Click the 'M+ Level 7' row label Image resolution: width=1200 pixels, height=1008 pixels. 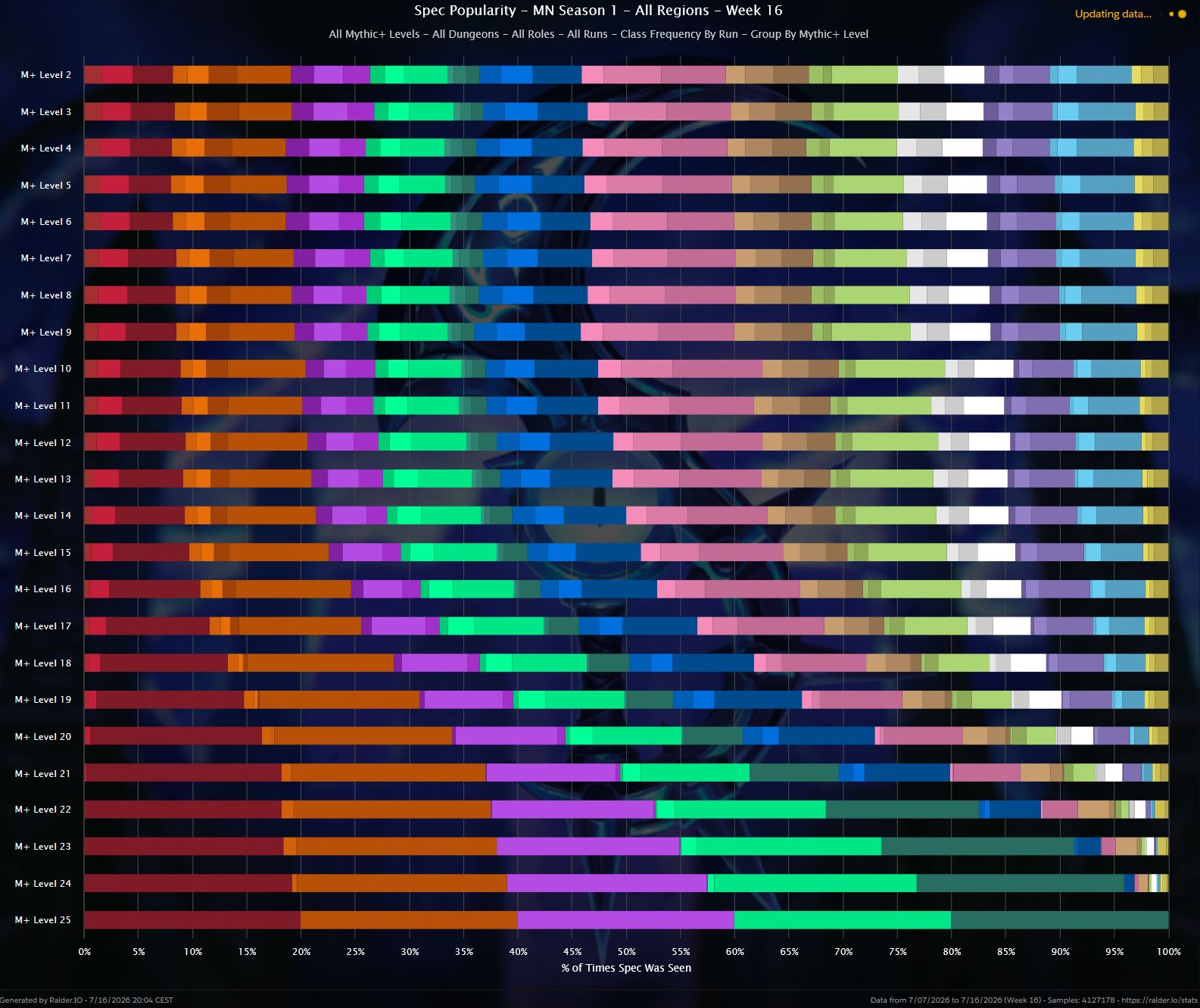[46, 258]
